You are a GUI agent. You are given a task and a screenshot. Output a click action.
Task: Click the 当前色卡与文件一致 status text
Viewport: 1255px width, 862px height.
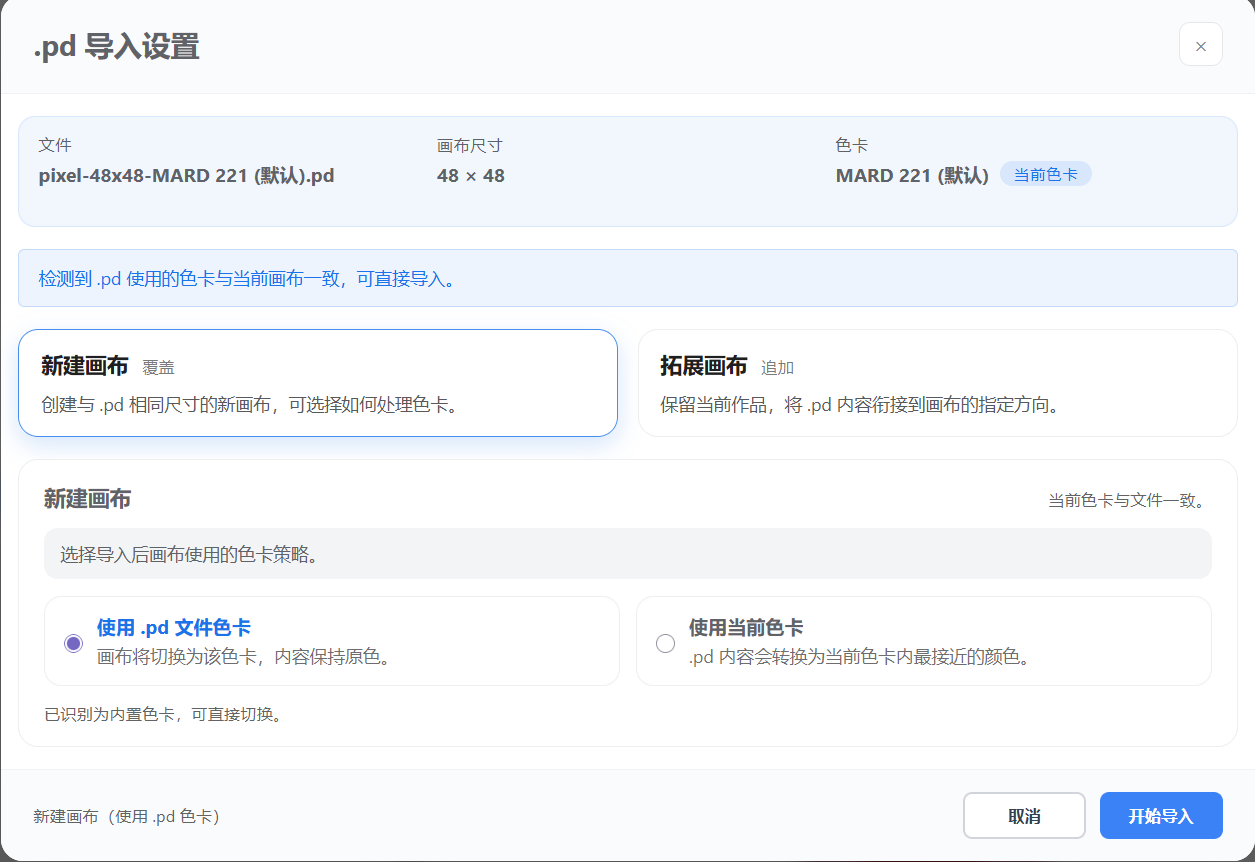[1128, 498]
